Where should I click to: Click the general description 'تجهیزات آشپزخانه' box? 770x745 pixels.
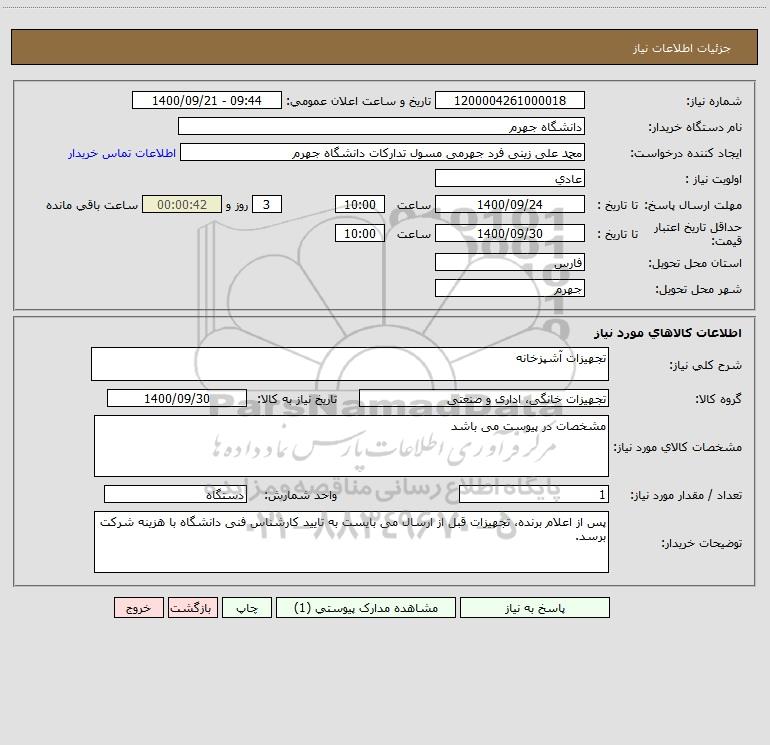[350, 364]
